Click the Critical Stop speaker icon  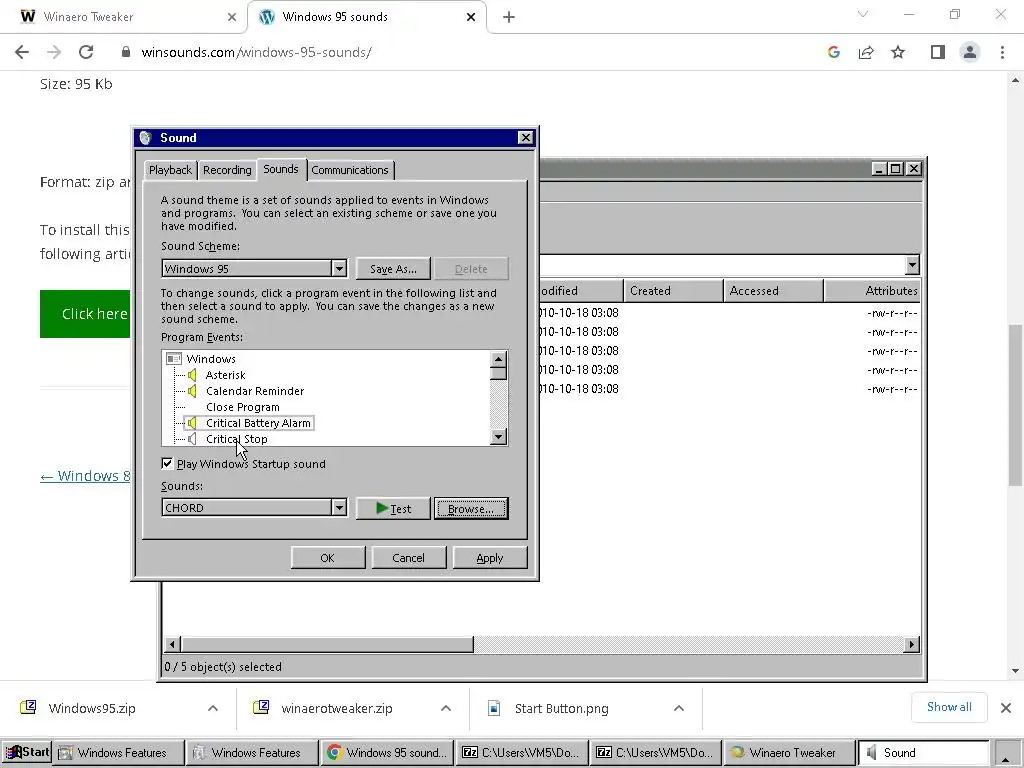click(x=192, y=439)
